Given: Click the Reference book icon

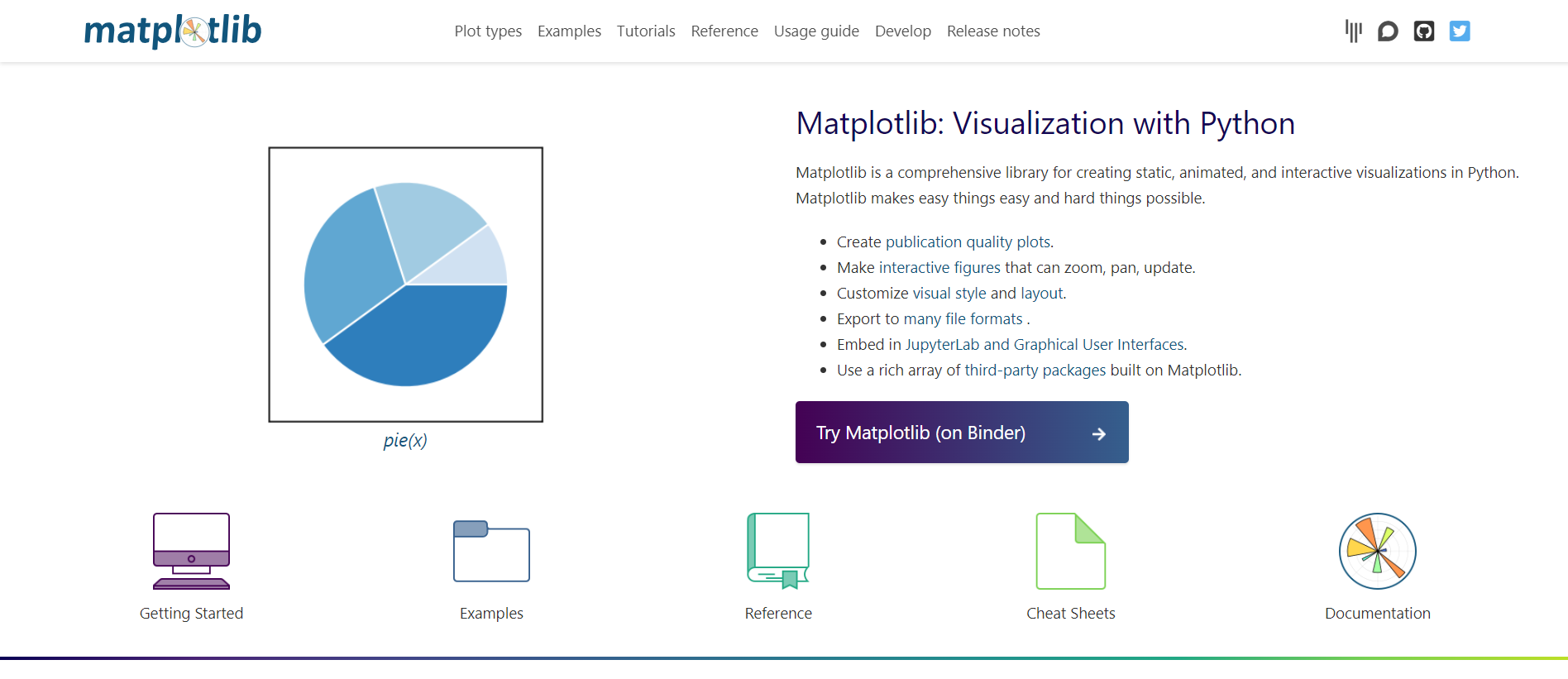Looking at the screenshot, I should [x=778, y=551].
